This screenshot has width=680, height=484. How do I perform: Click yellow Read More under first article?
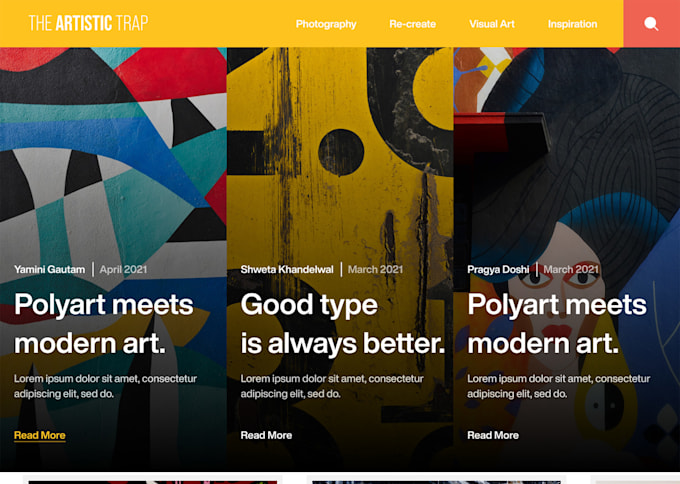pyautogui.click(x=40, y=435)
